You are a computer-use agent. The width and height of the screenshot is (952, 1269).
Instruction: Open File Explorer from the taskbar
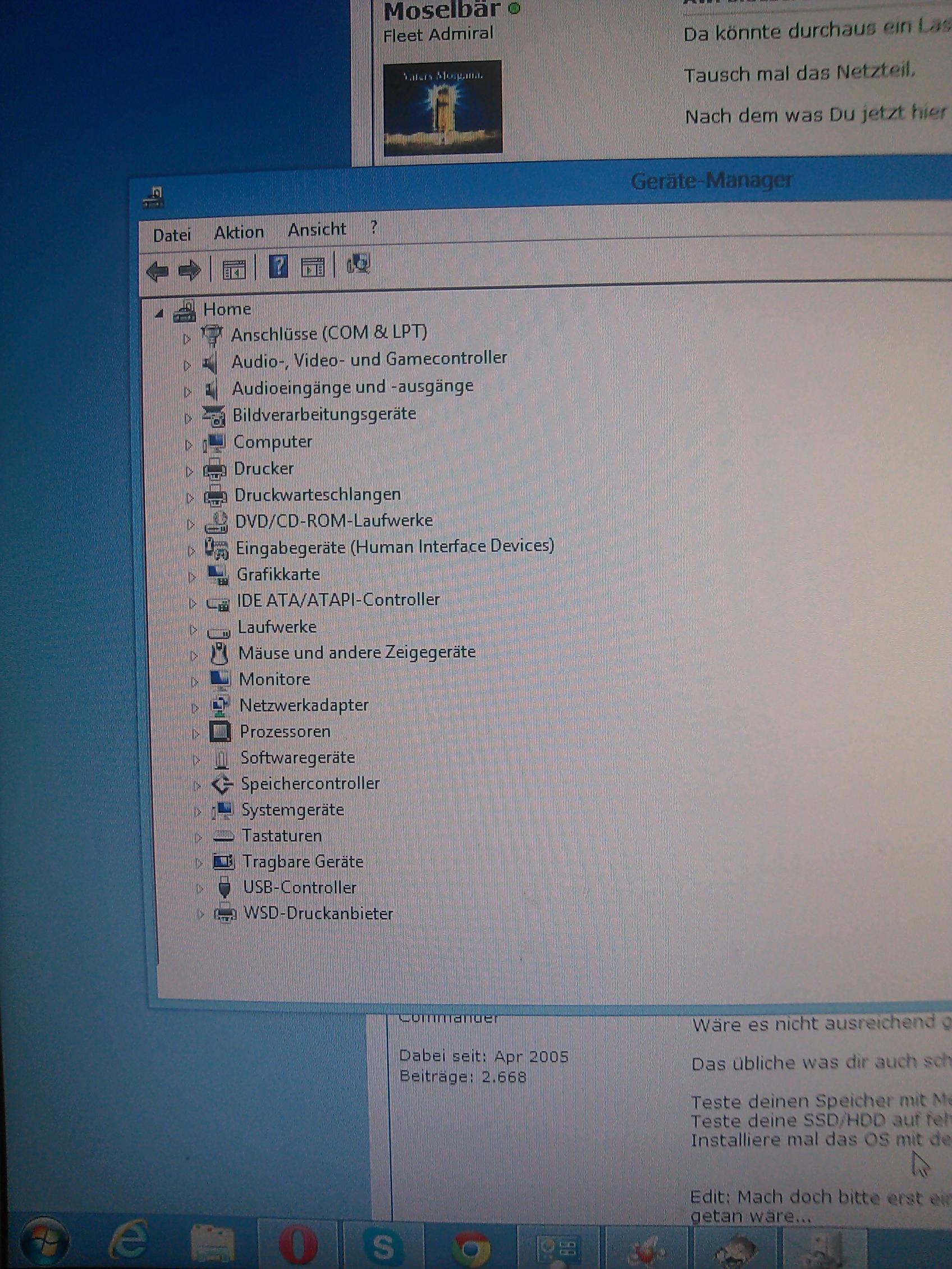tap(212, 1242)
